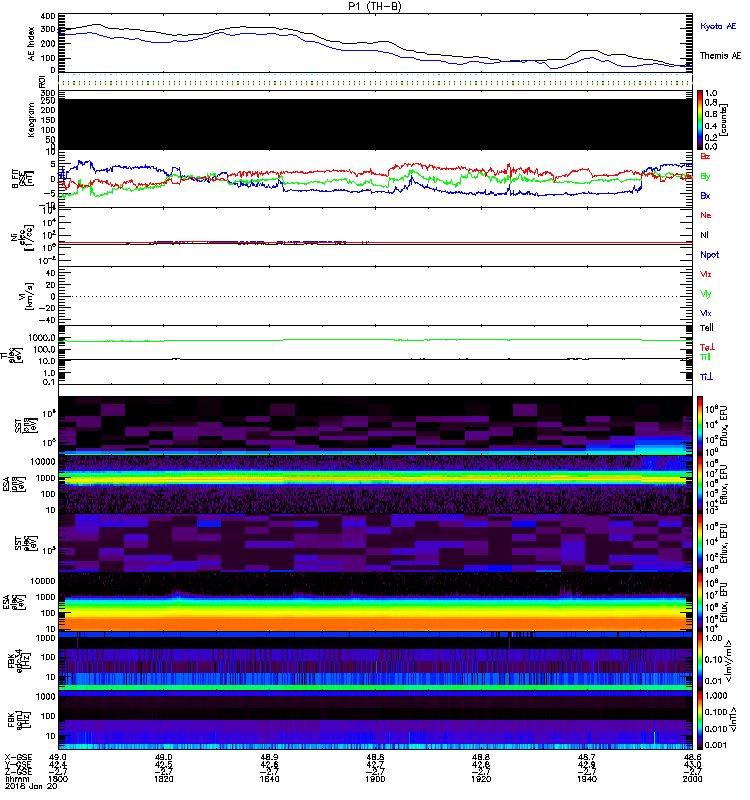Select the 'hhmm' row label
Viewport: 750px width, 800px height.
[x=17, y=779]
